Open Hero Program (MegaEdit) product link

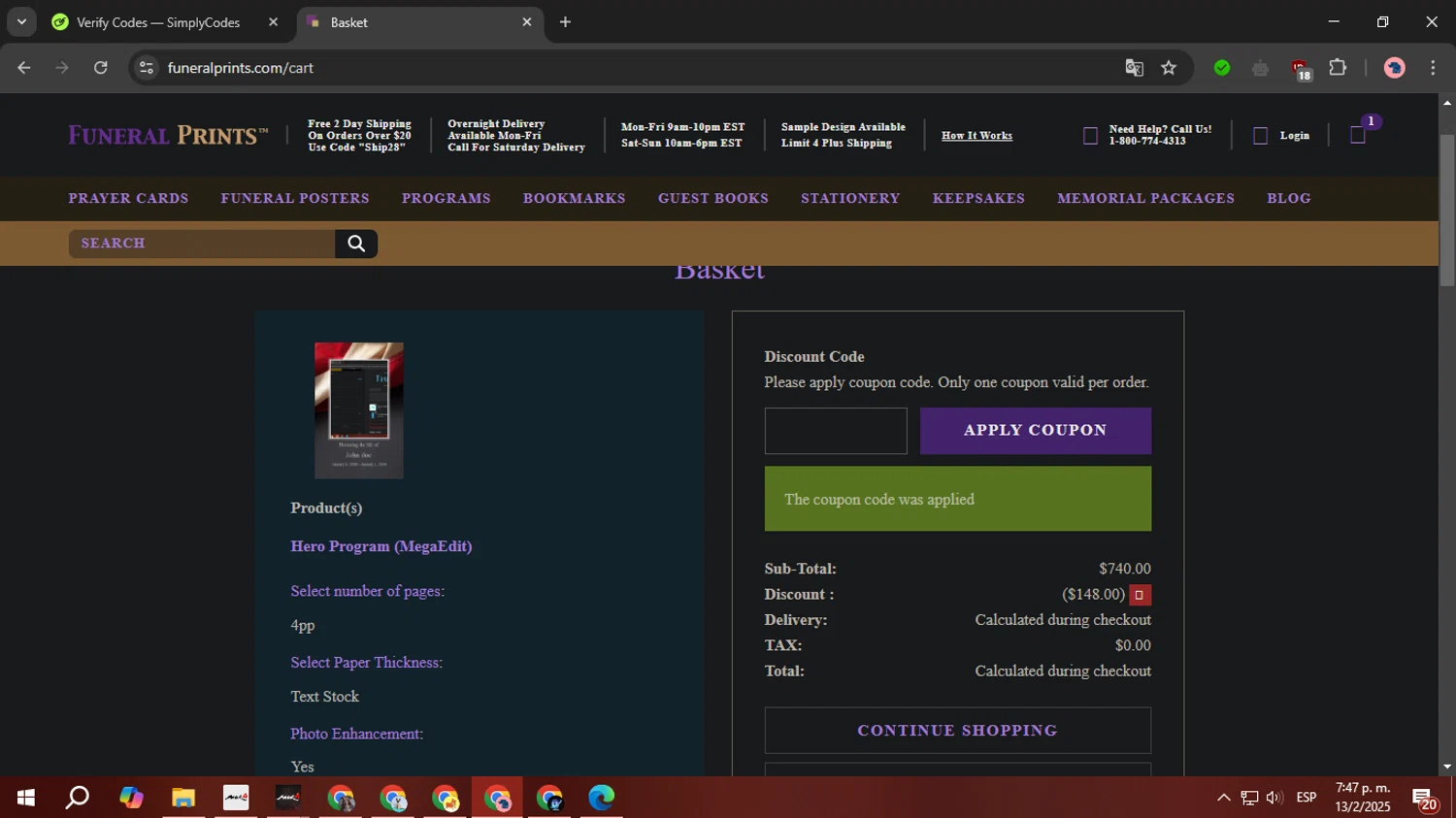click(381, 546)
